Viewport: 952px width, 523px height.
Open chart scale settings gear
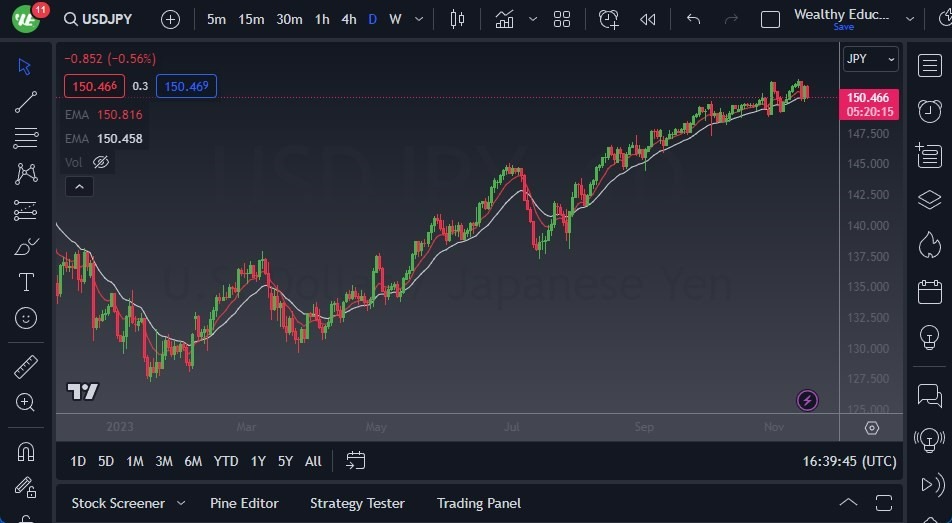tap(871, 428)
